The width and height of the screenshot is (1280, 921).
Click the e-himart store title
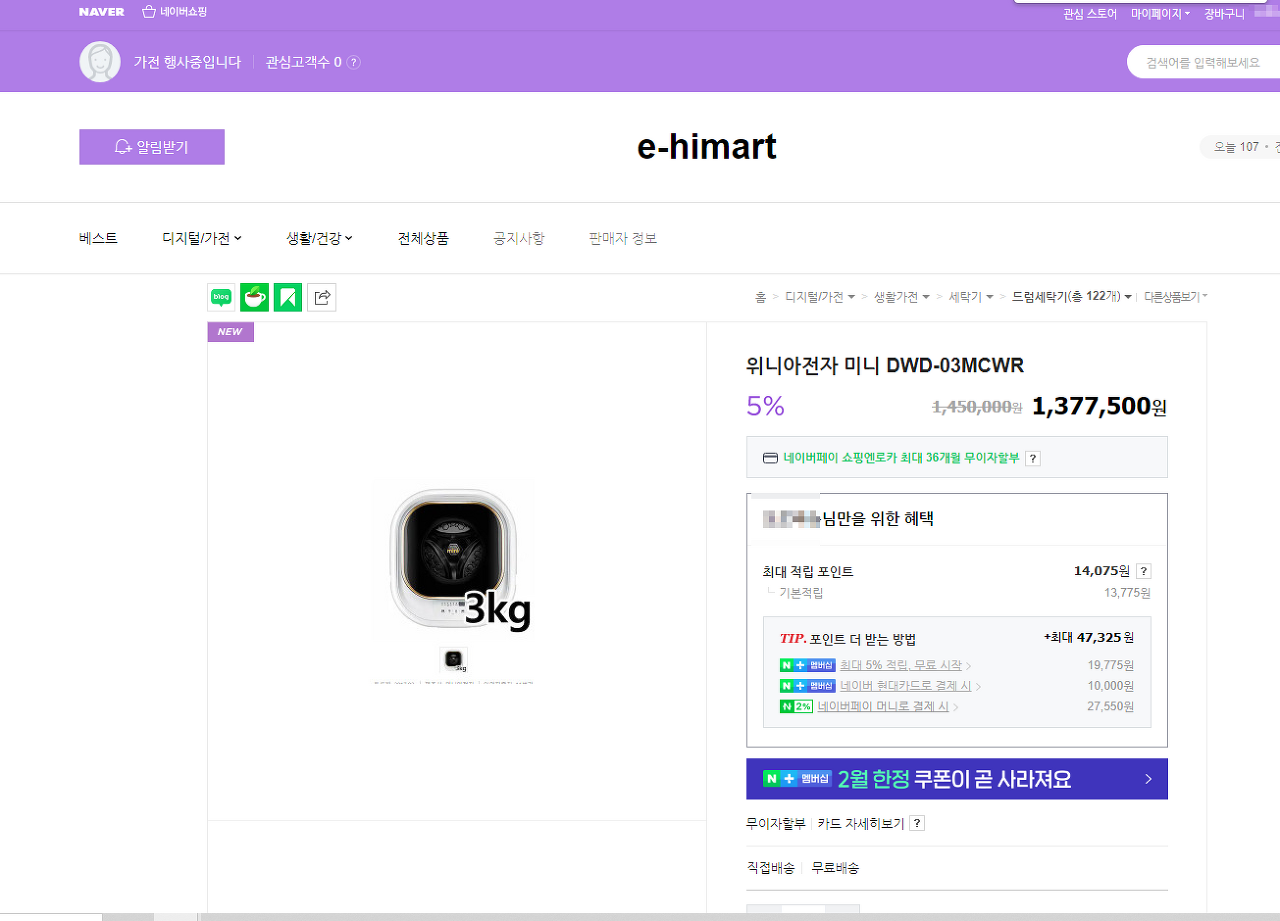coord(707,147)
